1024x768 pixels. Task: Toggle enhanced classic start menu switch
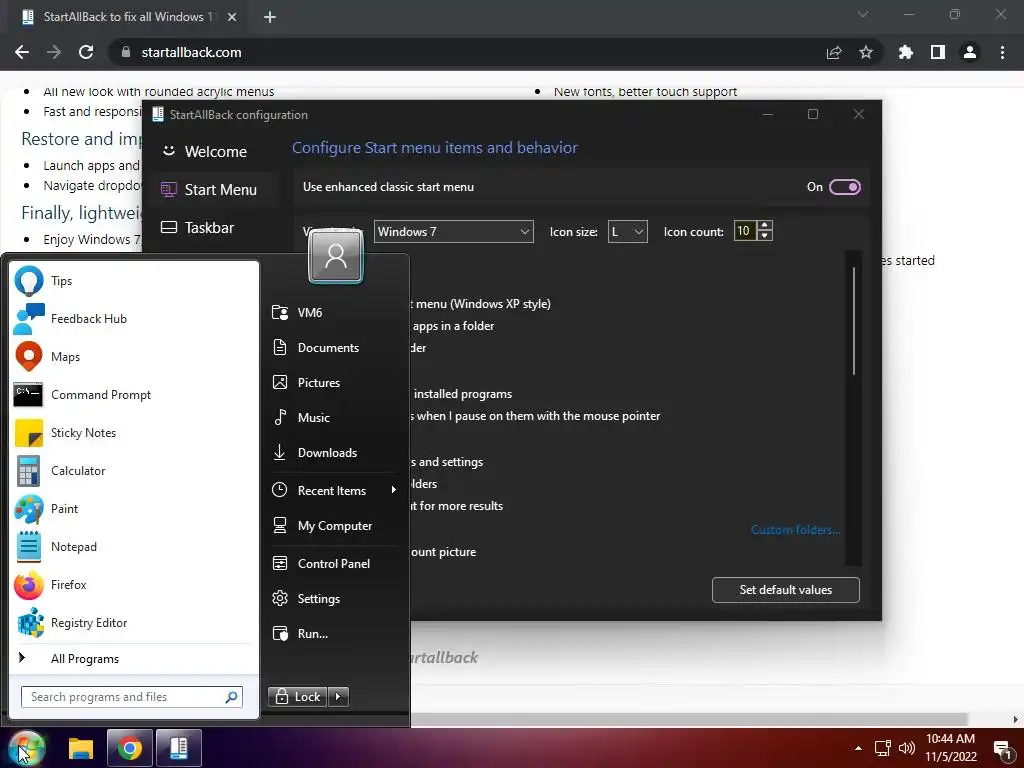click(844, 187)
